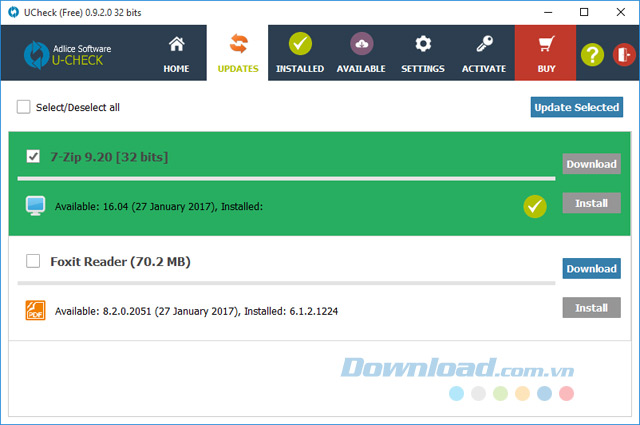The image size is (640, 425).
Task: Maximize the UCheck window
Action: pyautogui.click(x=584, y=12)
